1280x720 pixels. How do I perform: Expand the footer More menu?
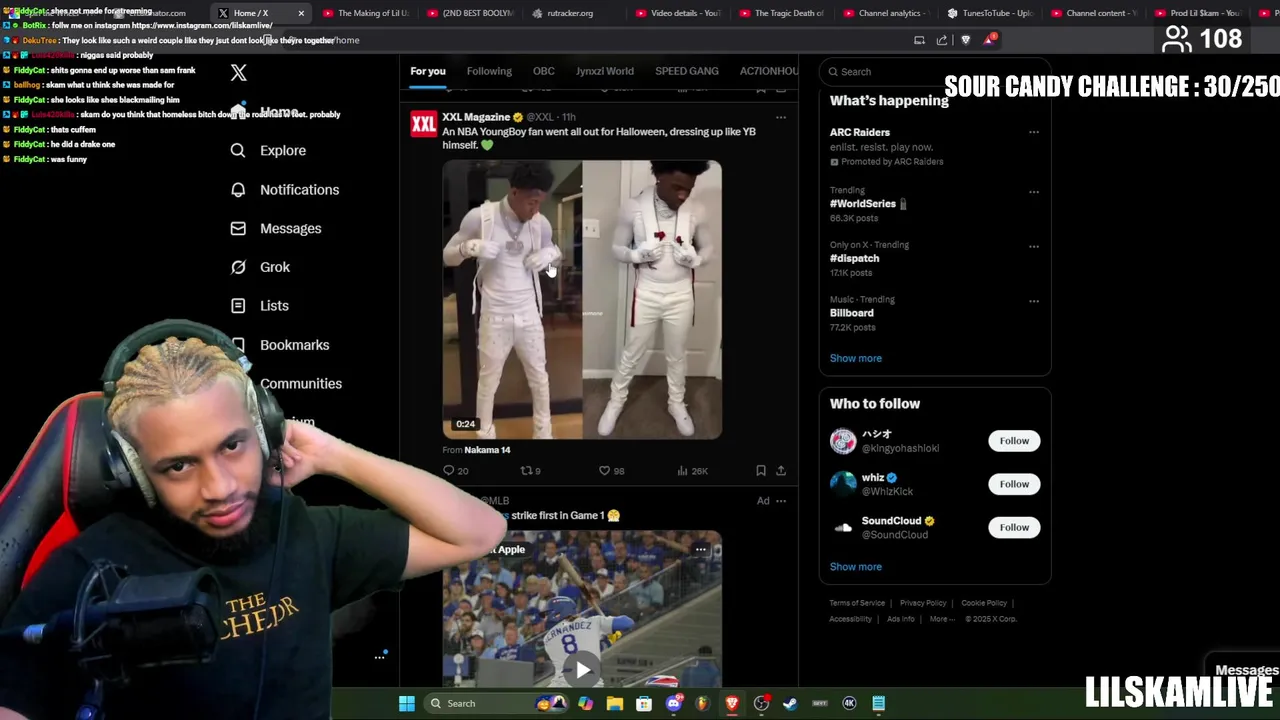coord(941,619)
